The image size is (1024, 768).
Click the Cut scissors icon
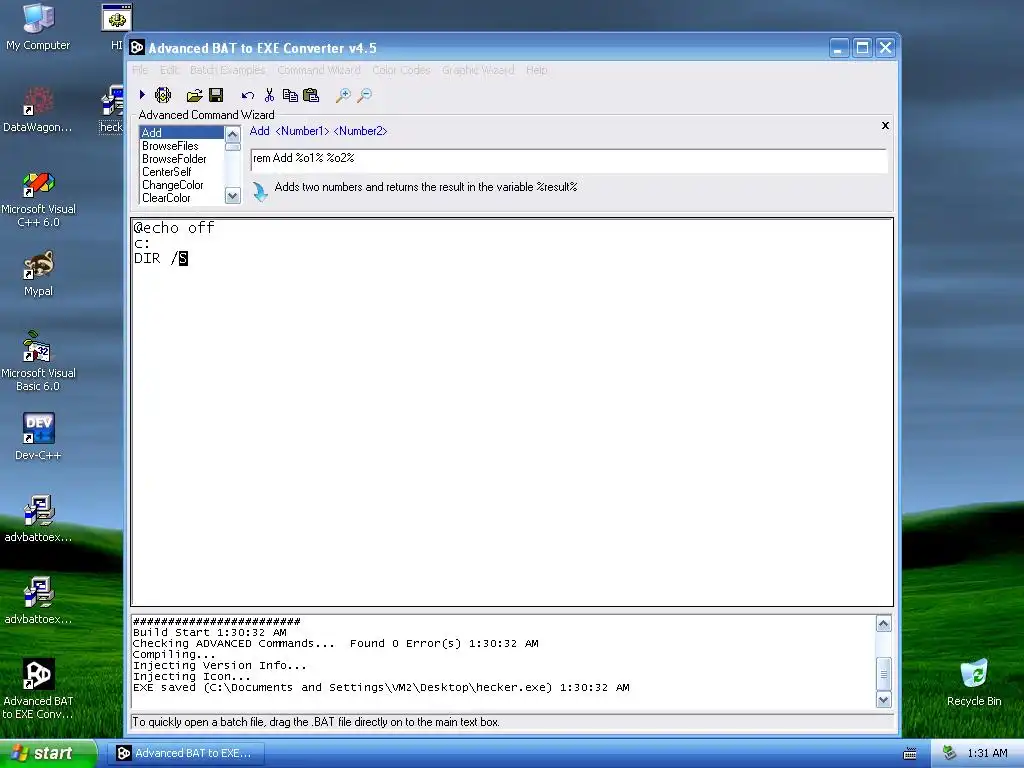pyautogui.click(x=269, y=95)
